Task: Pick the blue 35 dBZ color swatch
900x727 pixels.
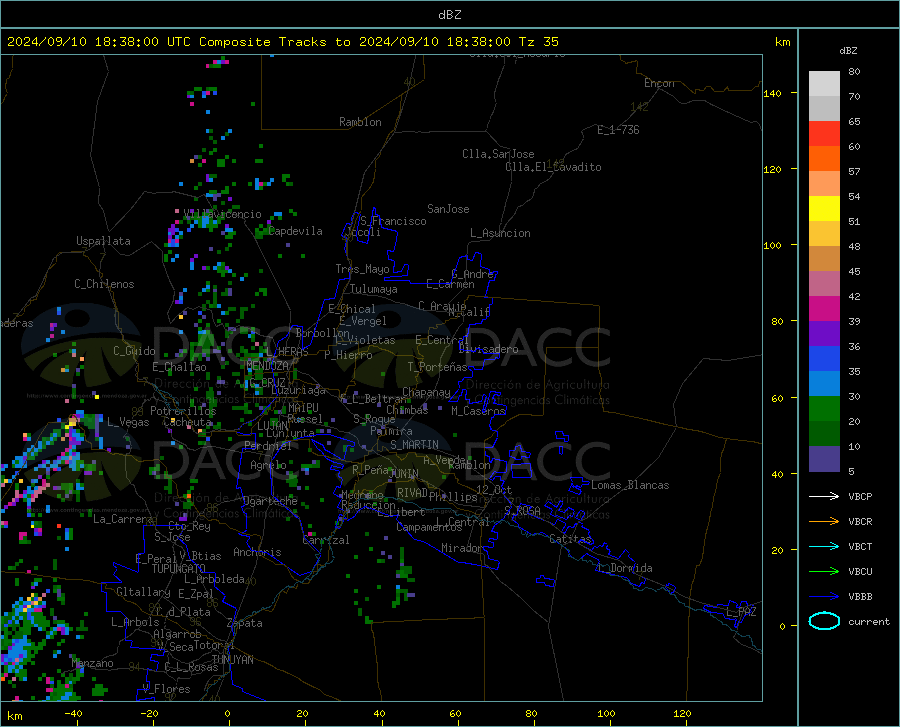Action: coord(824,359)
